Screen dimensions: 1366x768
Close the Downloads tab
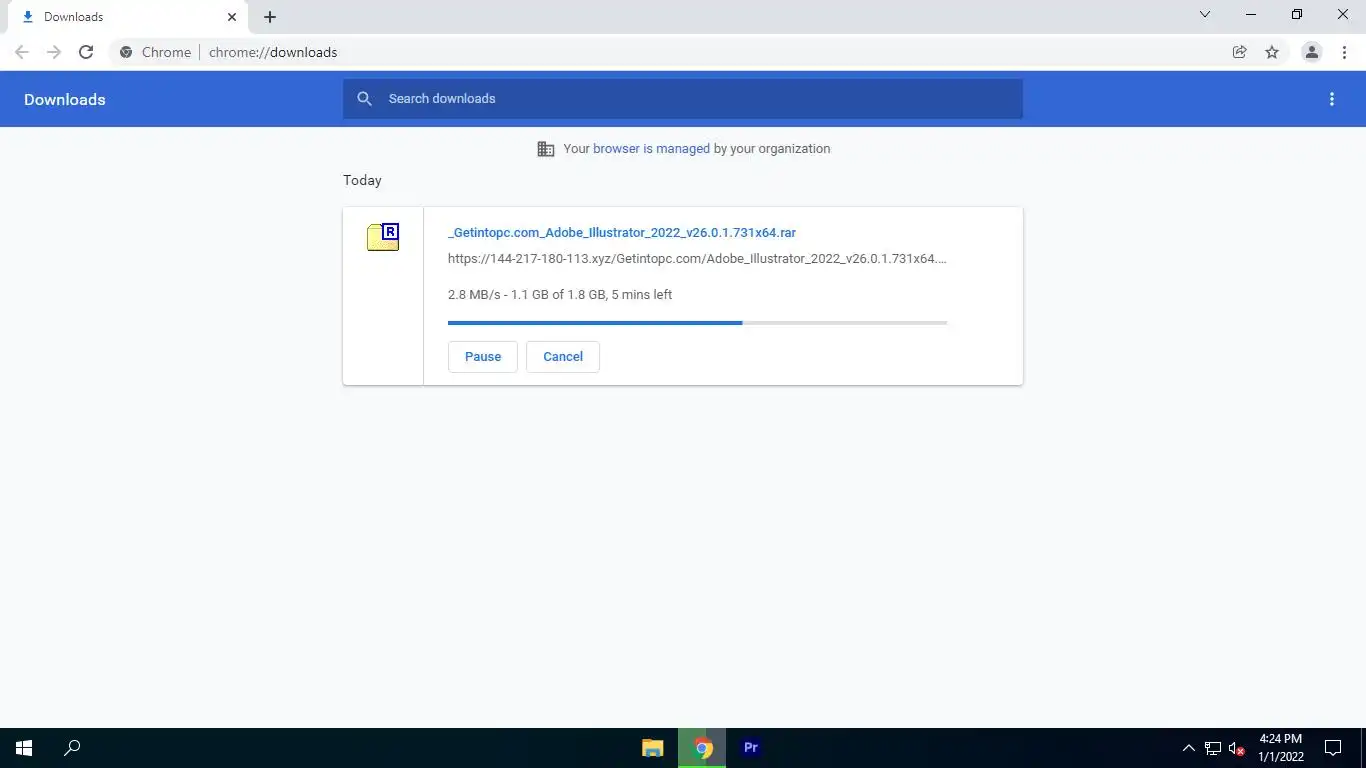pos(232,17)
